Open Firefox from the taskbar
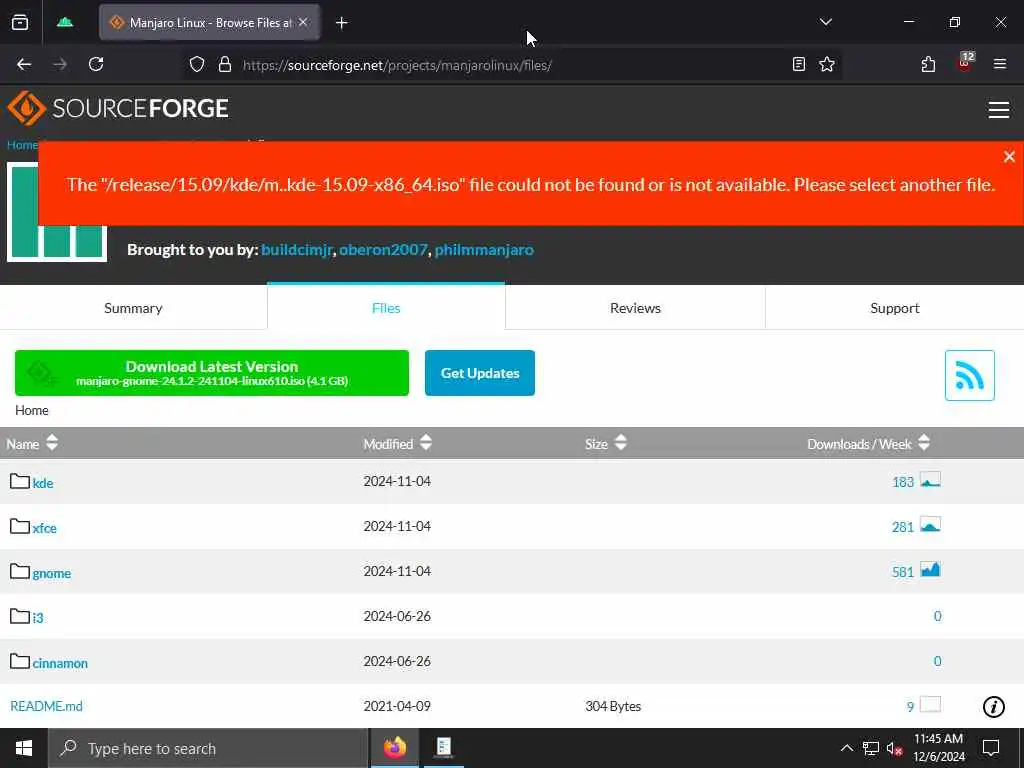Viewport: 1024px width, 768px height. [x=394, y=748]
